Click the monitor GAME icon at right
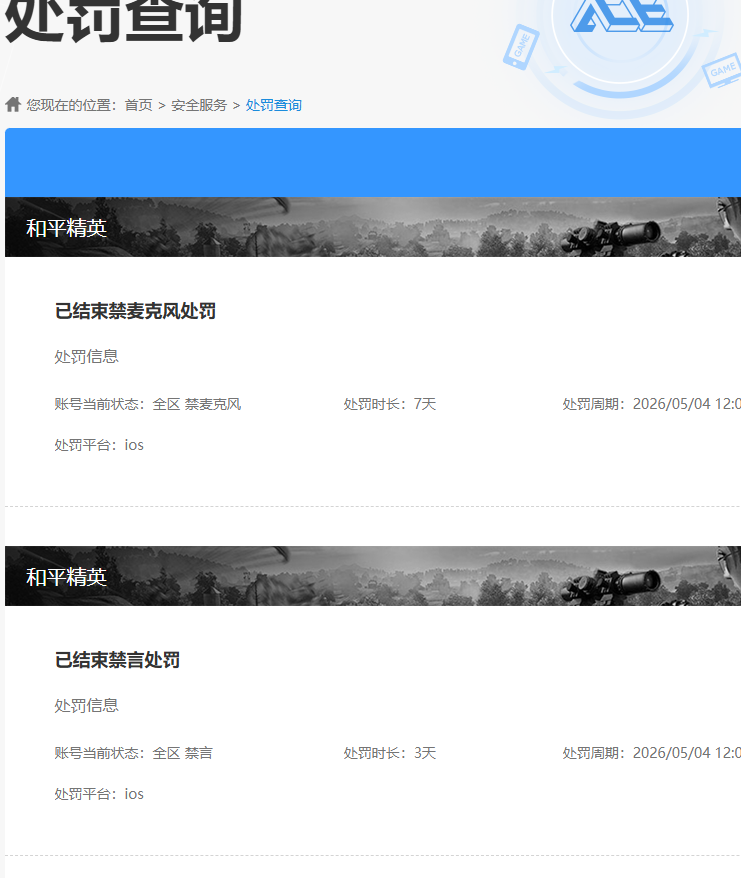The height and width of the screenshot is (878, 741). tap(721, 70)
